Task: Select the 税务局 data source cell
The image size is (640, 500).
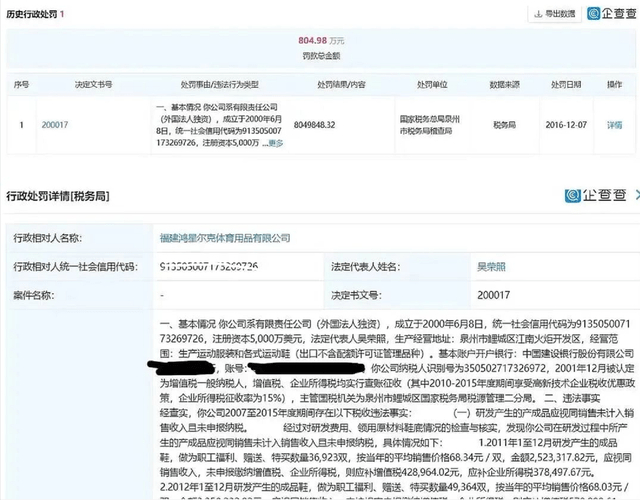Action: point(504,125)
